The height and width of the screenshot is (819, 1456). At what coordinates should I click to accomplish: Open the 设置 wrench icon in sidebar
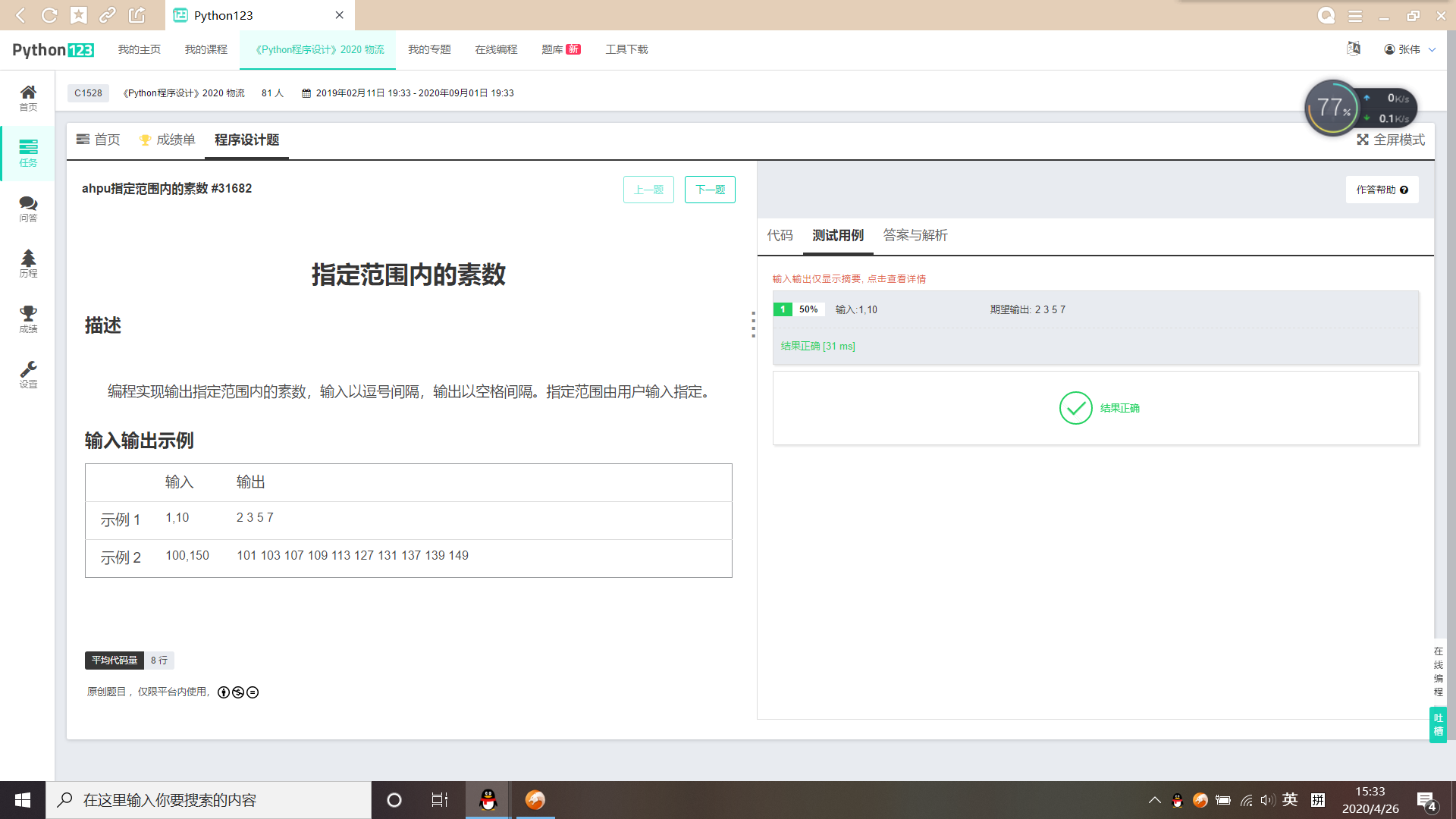tap(28, 374)
